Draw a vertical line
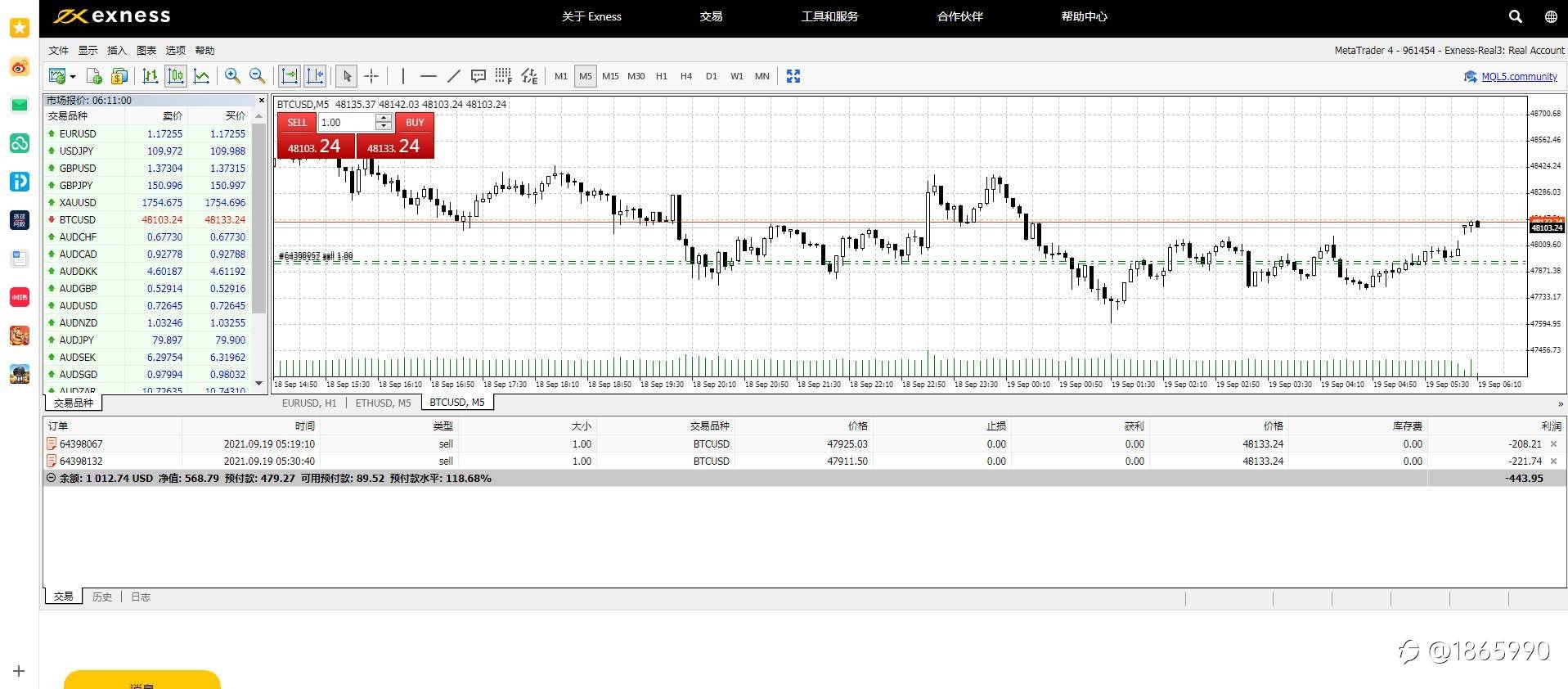This screenshot has height=689, width=1568. pos(402,76)
